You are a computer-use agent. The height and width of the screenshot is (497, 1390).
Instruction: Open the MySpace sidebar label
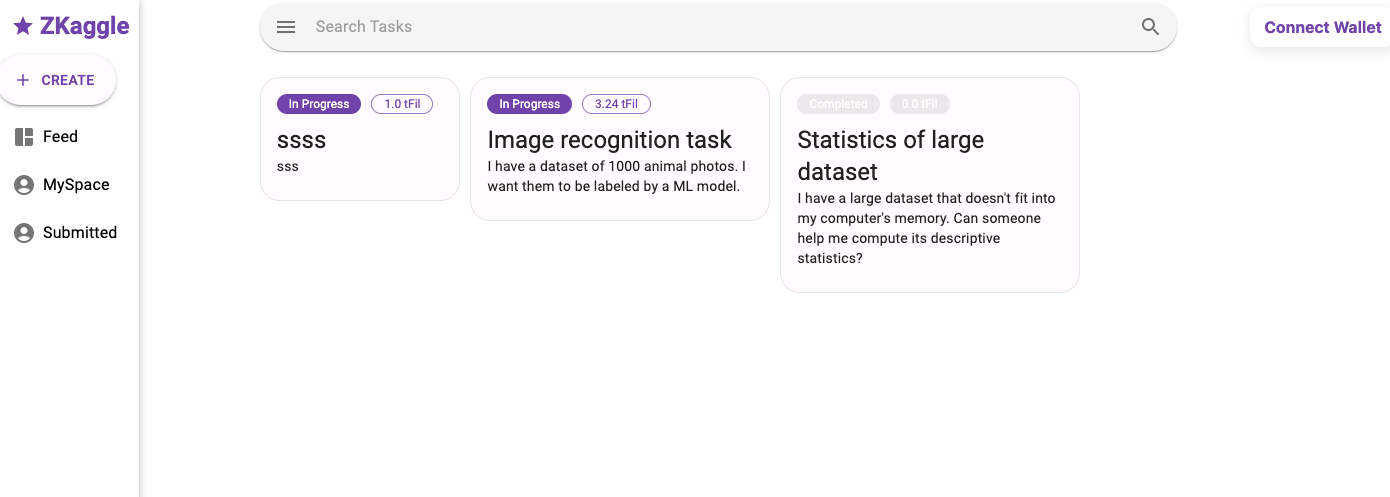(x=76, y=185)
